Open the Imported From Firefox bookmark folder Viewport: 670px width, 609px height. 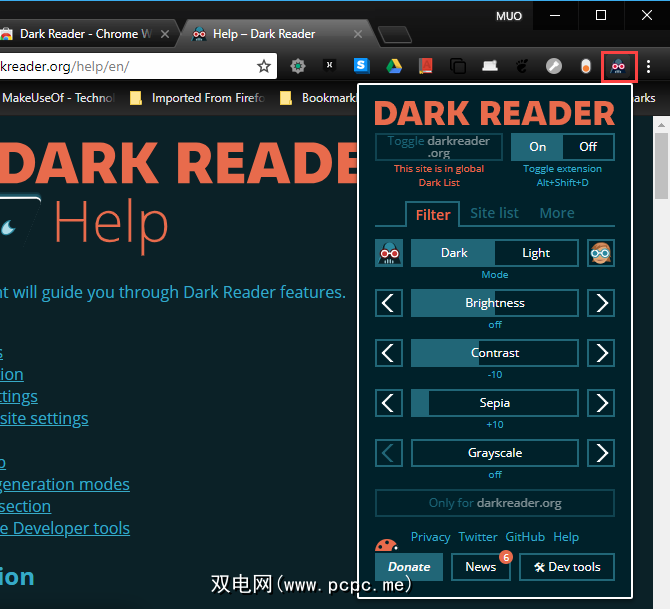click(197, 98)
